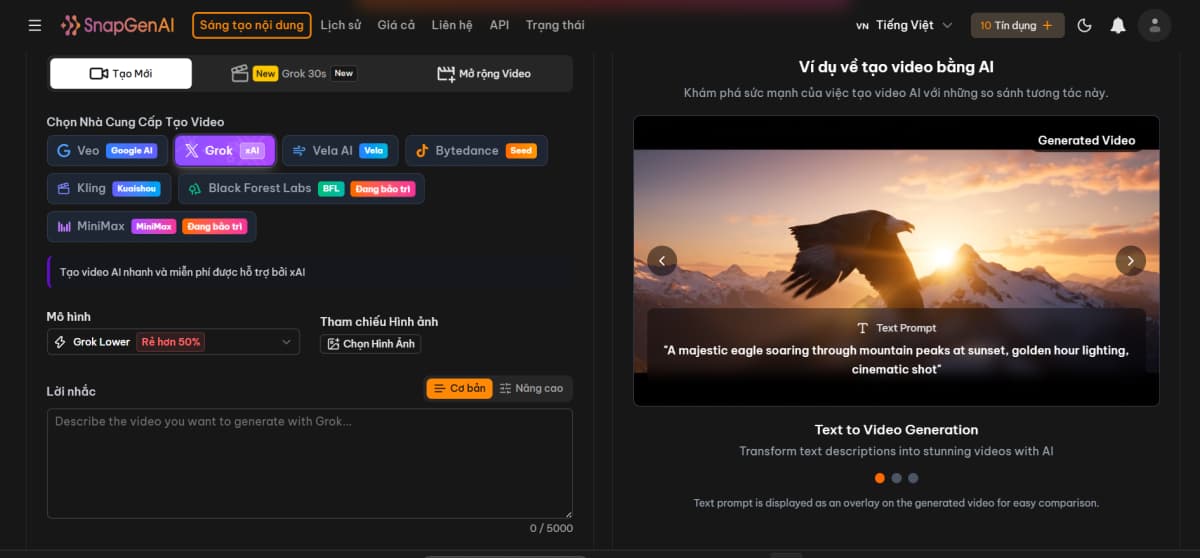Show next example with right arrow

(1130, 261)
